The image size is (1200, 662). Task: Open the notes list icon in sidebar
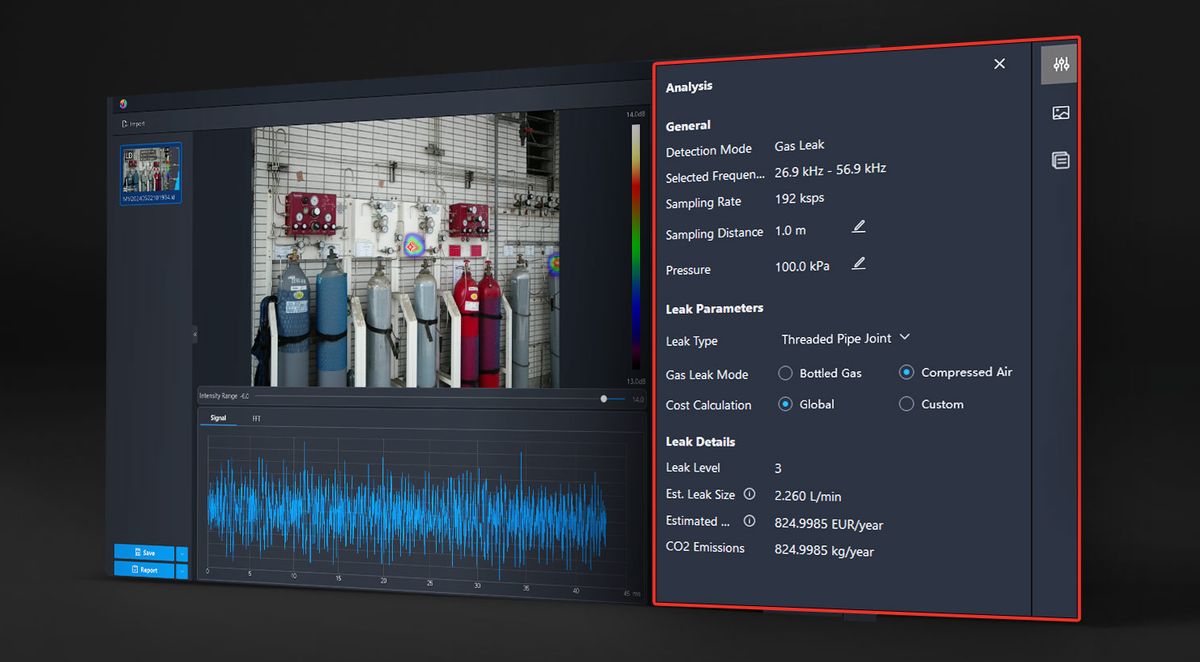click(1060, 161)
